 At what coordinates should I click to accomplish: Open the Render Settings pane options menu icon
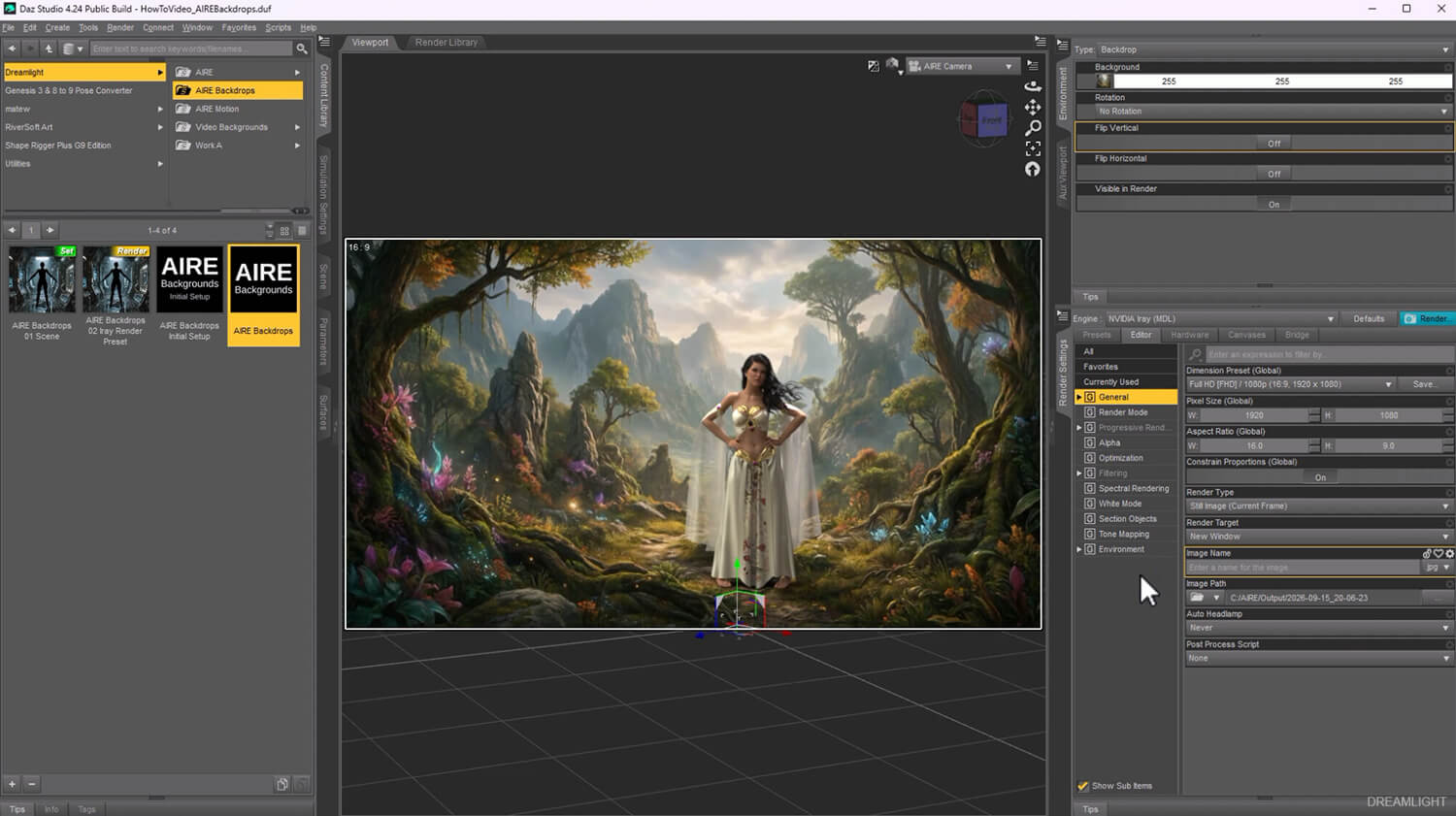click(x=1062, y=316)
